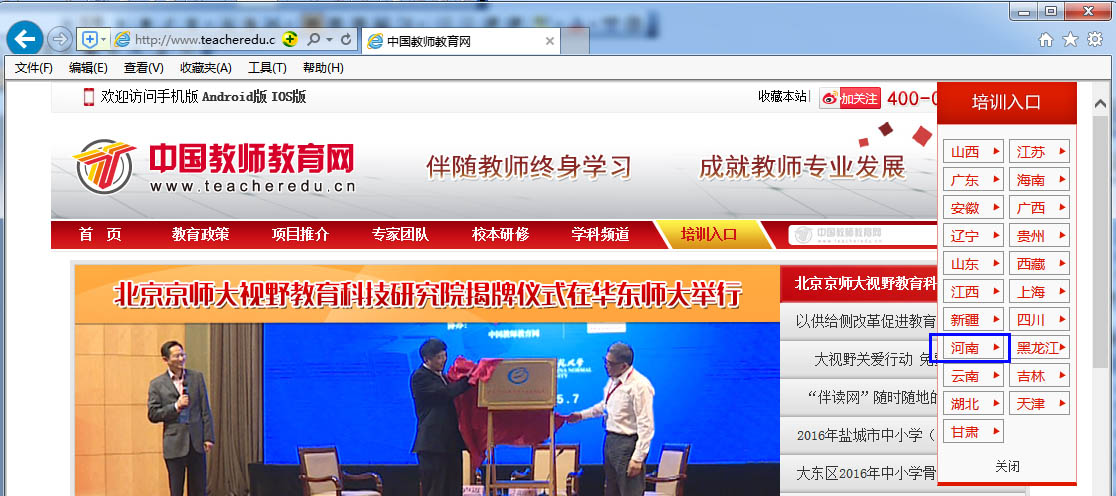
Task: Expand address bar search dropdown arrow
Action: pos(329,40)
